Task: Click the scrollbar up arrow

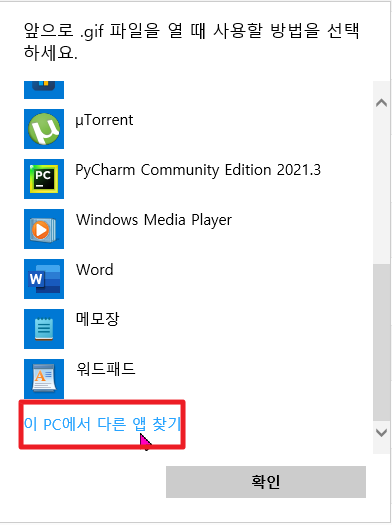Action: pos(382,103)
